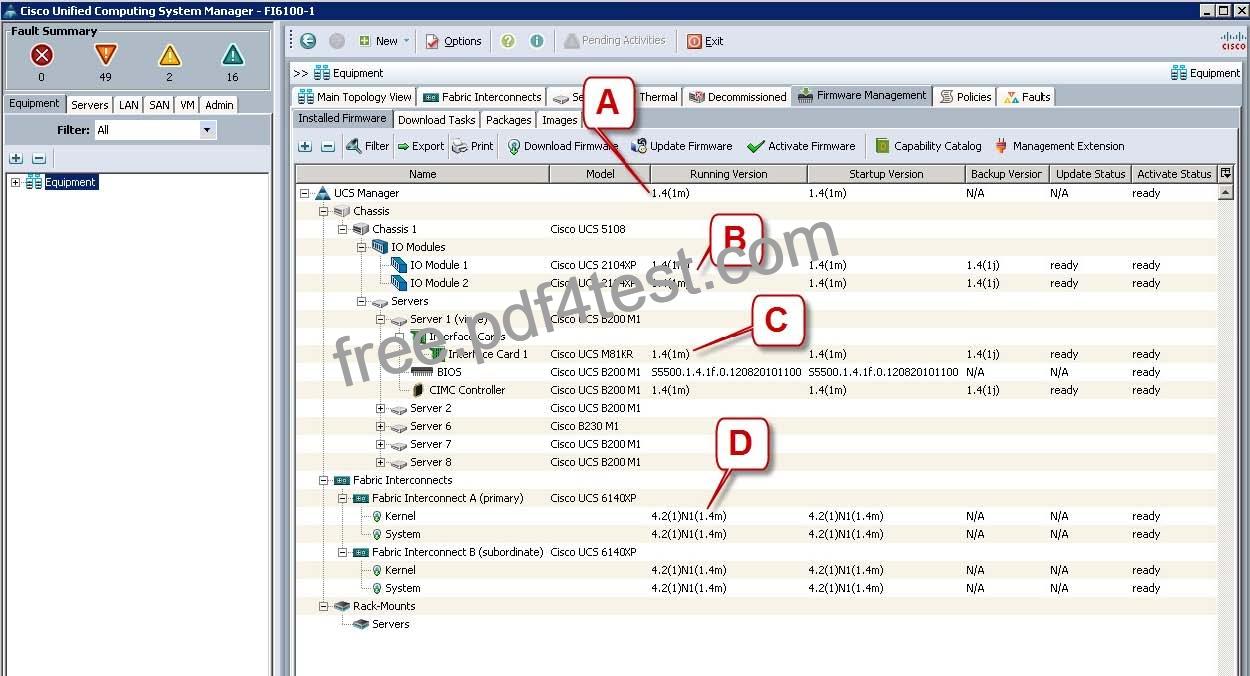Screen dimensions: 1250x676
Task: Open the Faults tab
Action: pos(1027,97)
